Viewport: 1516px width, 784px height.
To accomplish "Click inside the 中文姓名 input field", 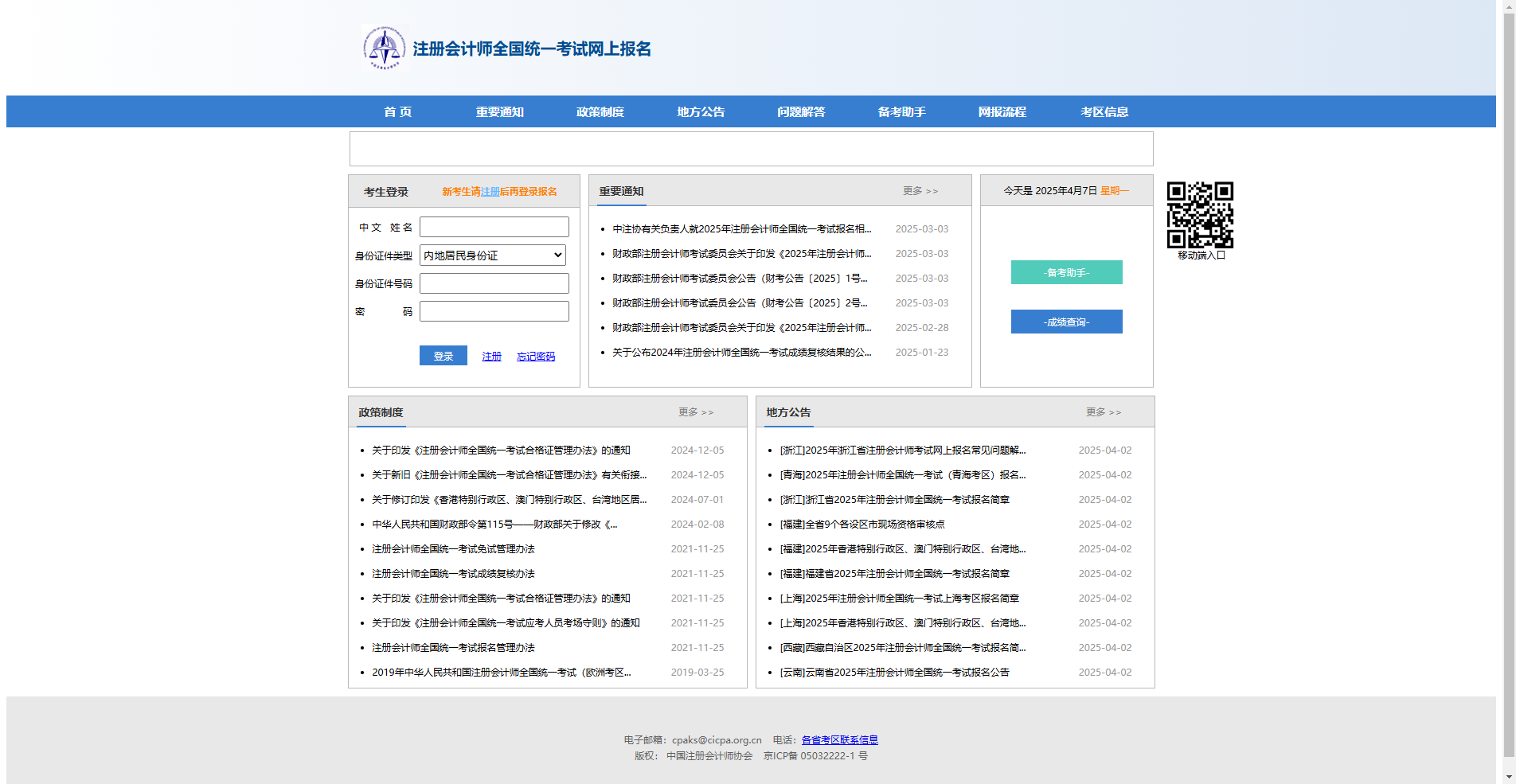I will [494, 226].
